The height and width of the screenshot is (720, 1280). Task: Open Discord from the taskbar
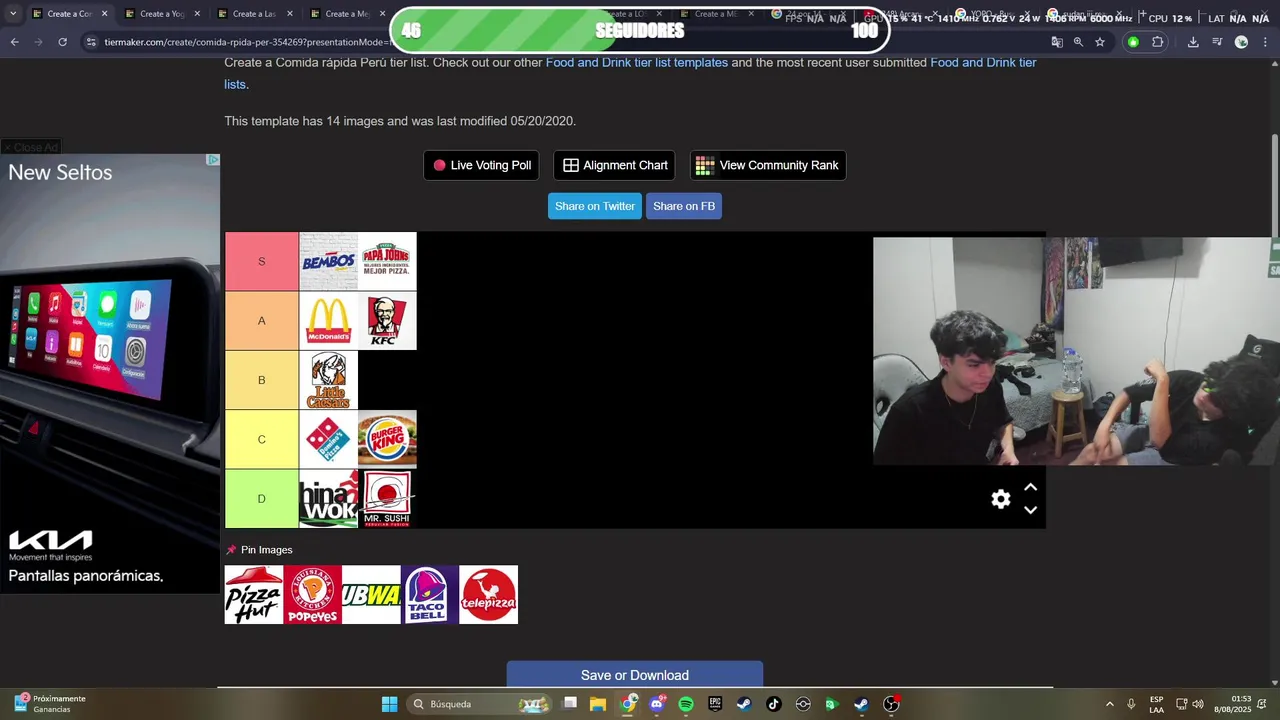pyautogui.click(x=657, y=704)
